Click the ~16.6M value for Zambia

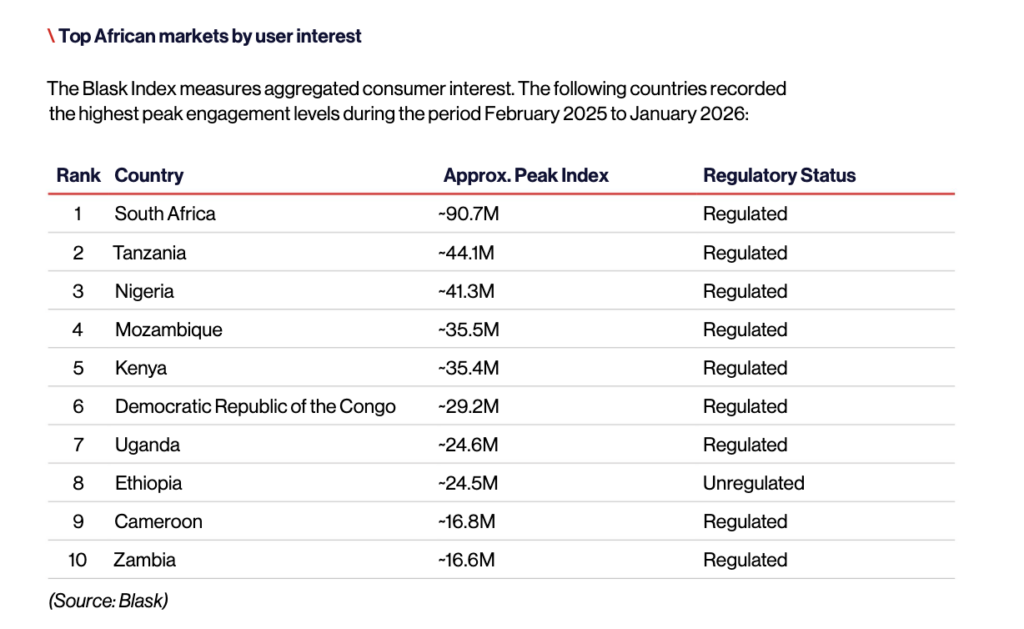466,560
